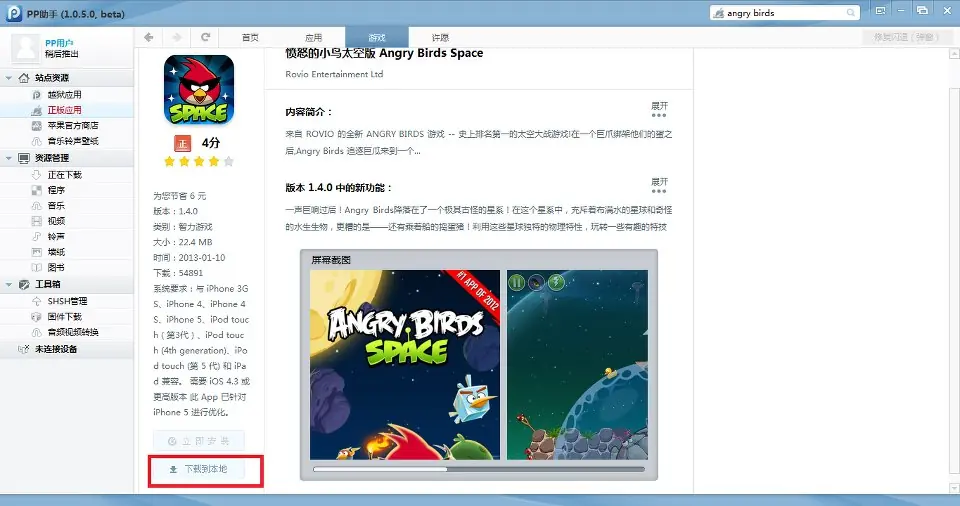This screenshot has height=506, width=960.
Task: Collapse the 工具箱 section
Action: pos(9,284)
